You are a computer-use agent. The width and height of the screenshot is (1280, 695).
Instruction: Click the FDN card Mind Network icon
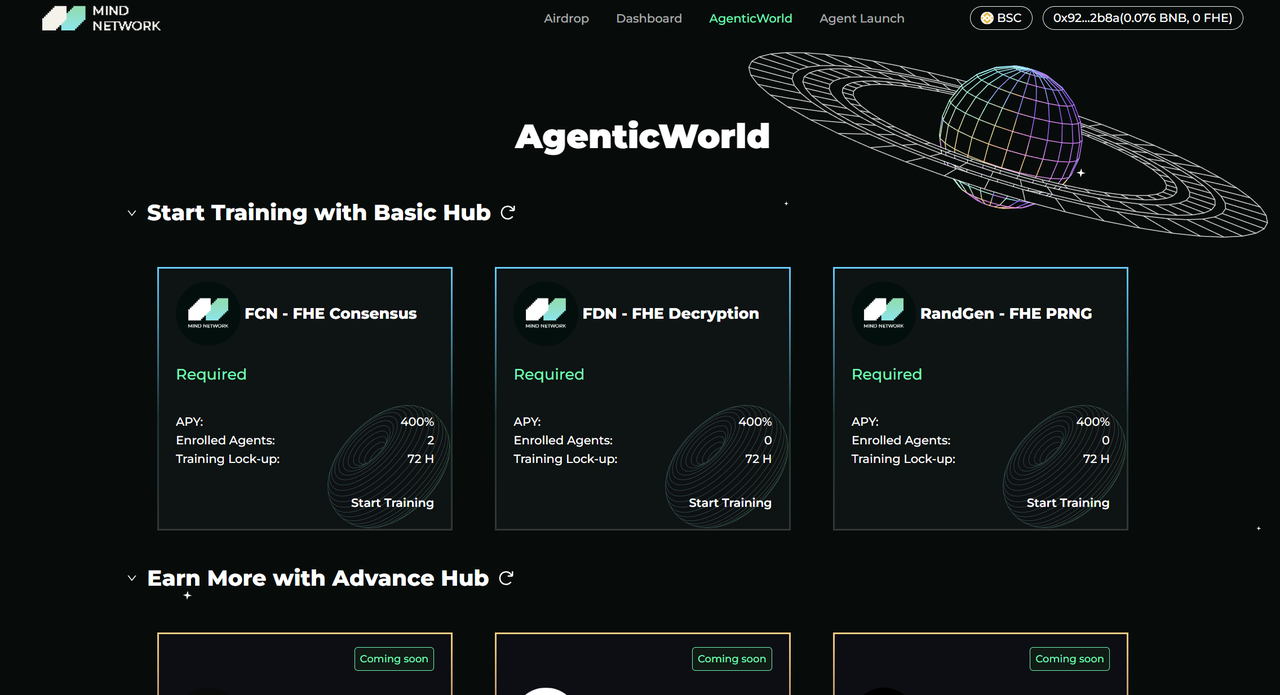point(546,313)
